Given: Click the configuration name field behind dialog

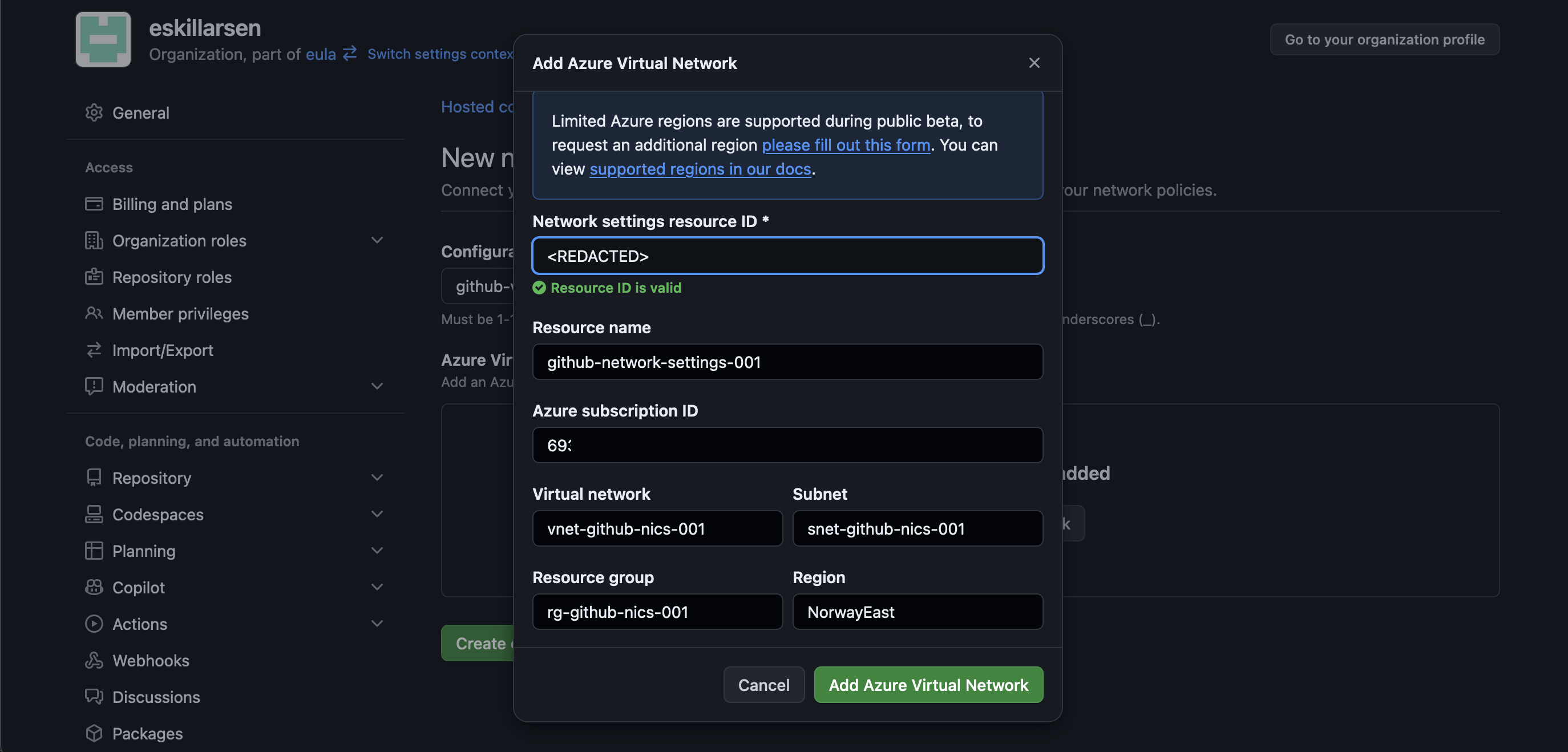Looking at the screenshot, I should [478, 286].
